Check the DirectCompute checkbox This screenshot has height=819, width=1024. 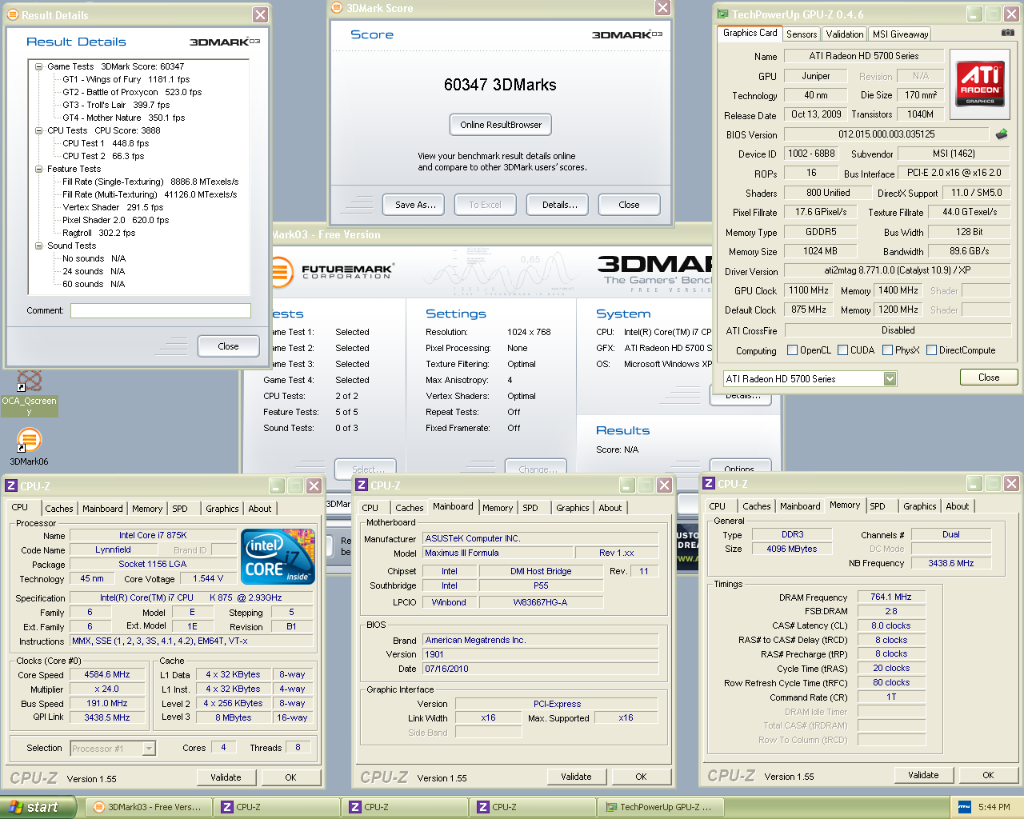(931, 351)
